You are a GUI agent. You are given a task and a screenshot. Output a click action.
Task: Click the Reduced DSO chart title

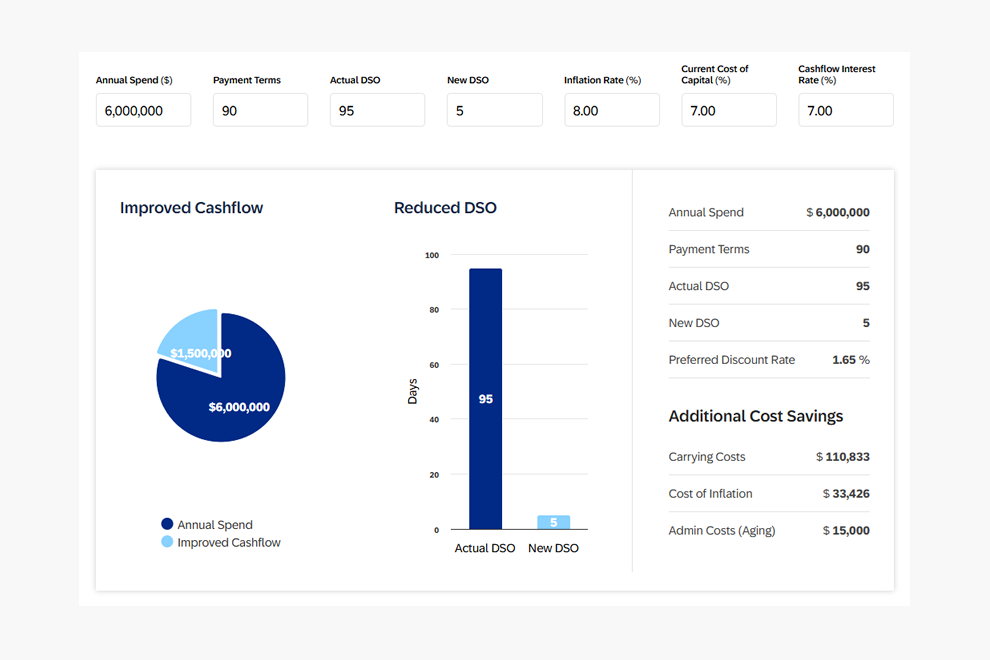[x=445, y=207]
